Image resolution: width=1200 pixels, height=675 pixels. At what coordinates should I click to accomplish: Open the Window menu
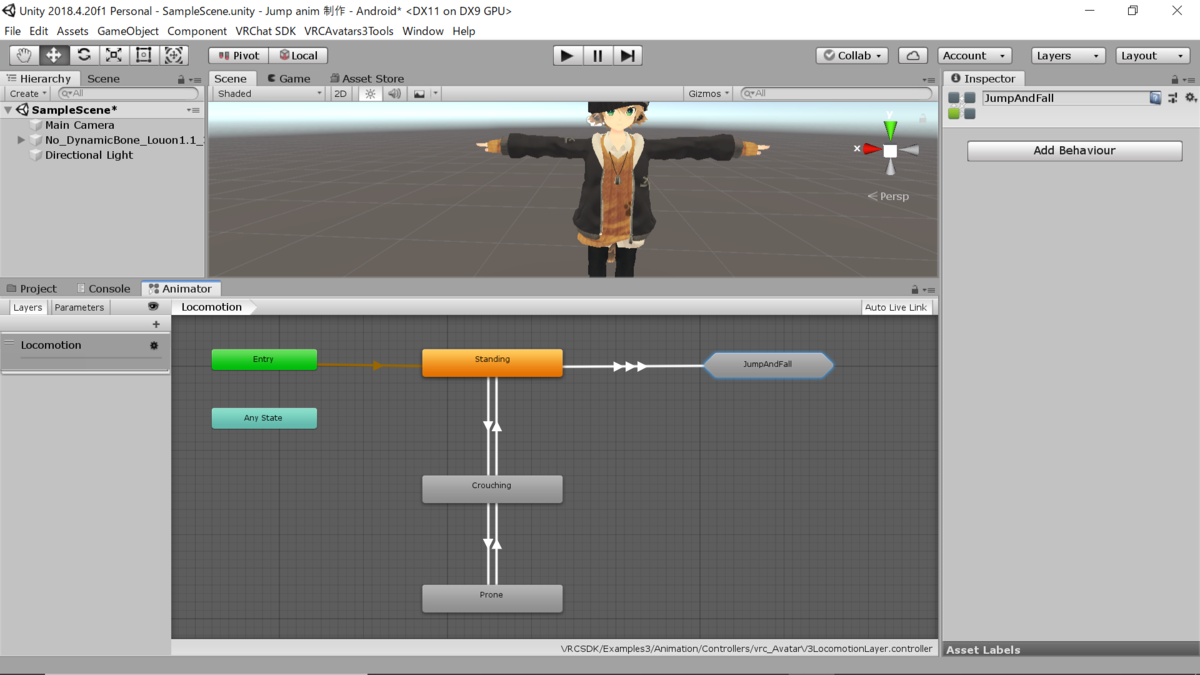423,31
